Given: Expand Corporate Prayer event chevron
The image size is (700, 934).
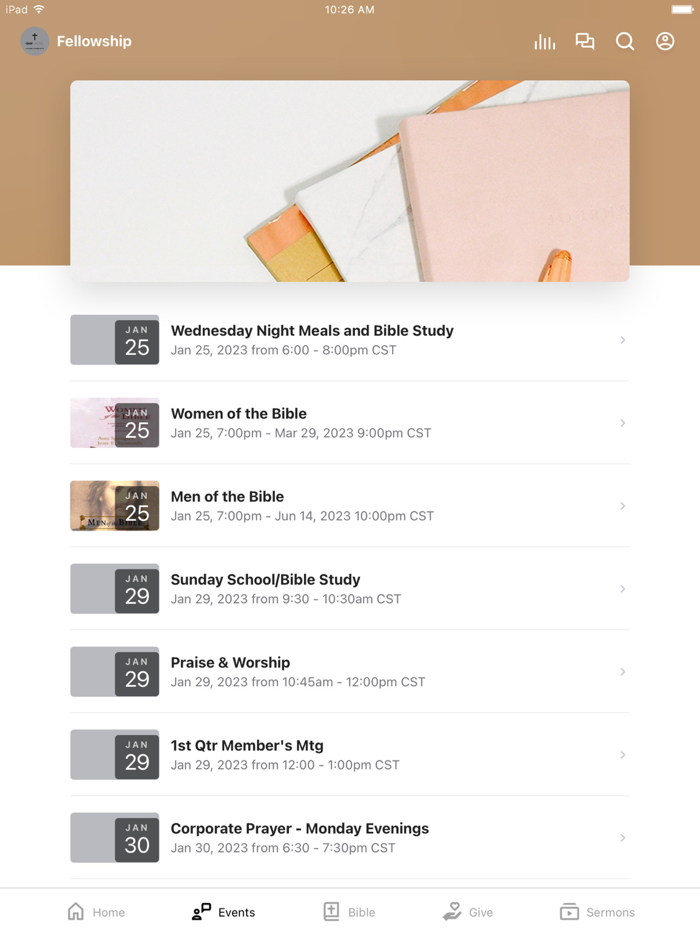Looking at the screenshot, I should 623,838.
